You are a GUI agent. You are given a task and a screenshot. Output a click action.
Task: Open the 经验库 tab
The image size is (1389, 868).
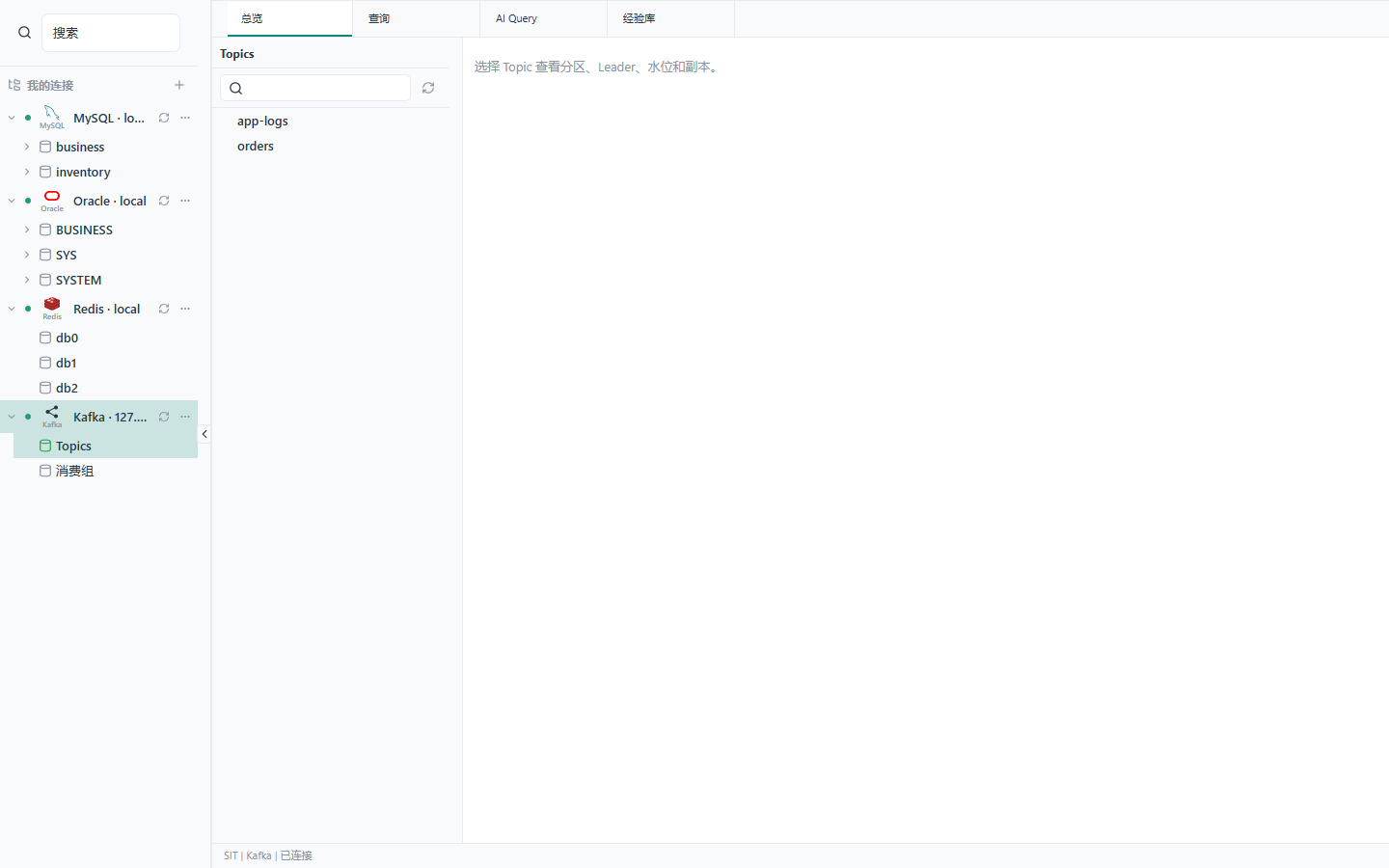(x=670, y=18)
